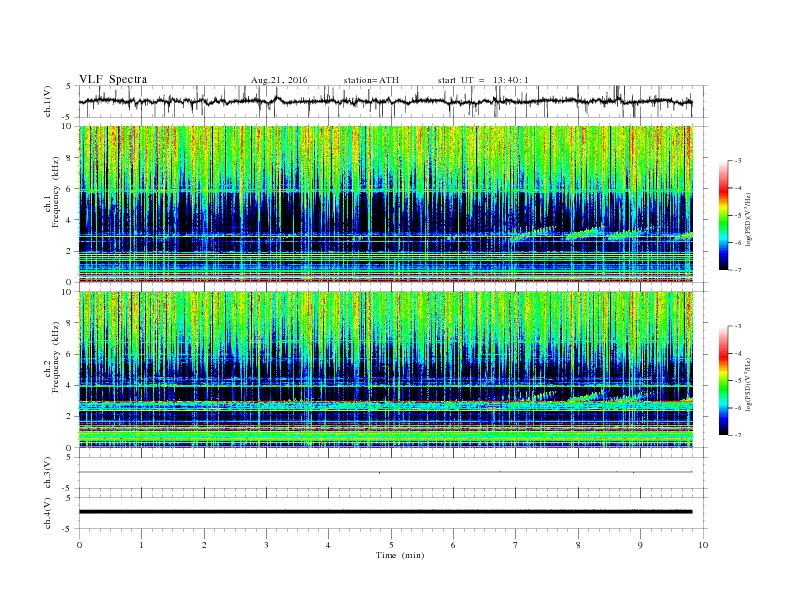The width and height of the screenshot is (792, 612).
Task: Click the "VLF Spectra" plot title
Action: (x=113, y=79)
